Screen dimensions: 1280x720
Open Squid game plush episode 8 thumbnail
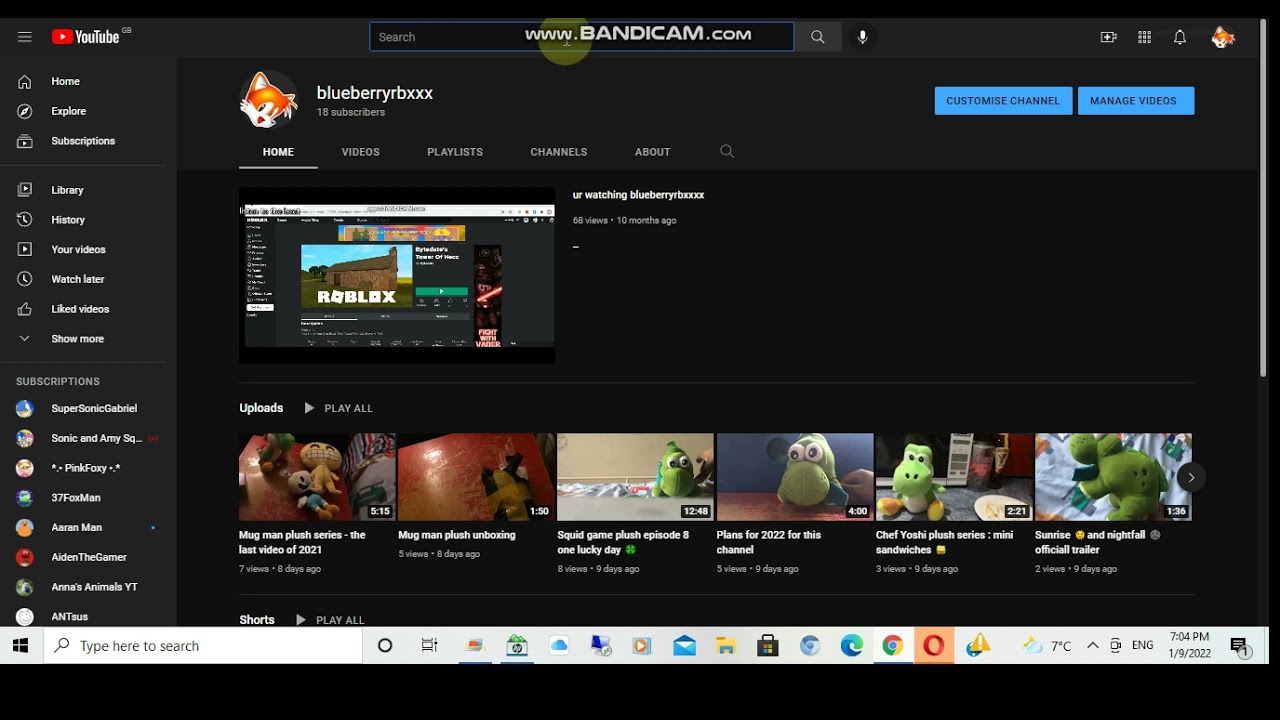(x=635, y=477)
